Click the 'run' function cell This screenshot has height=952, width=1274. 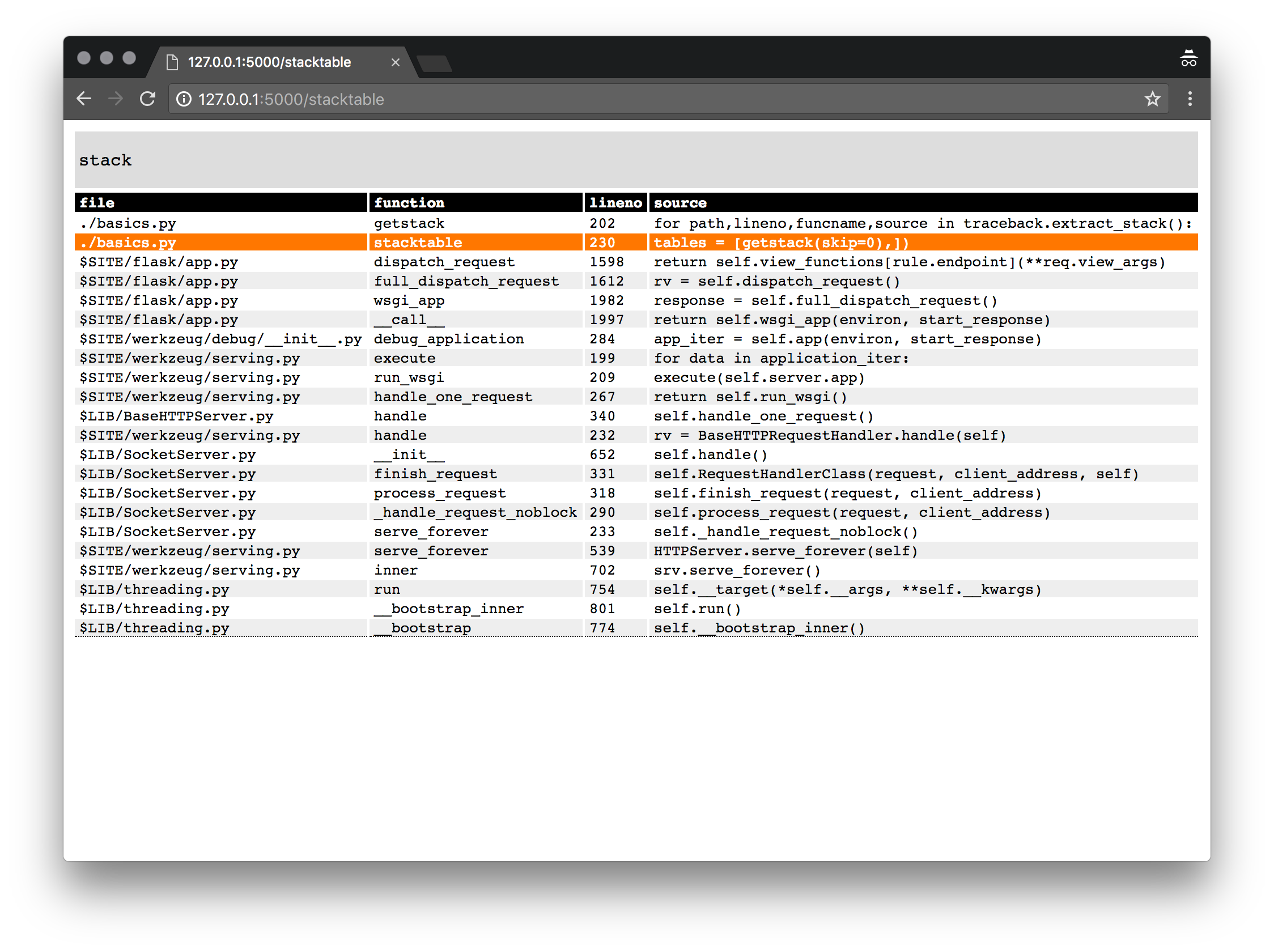coord(475,590)
